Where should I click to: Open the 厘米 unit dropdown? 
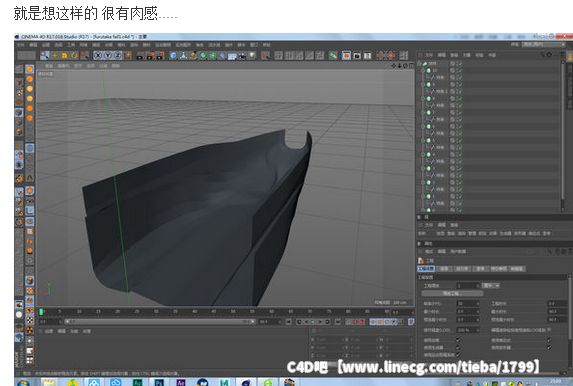point(491,285)
